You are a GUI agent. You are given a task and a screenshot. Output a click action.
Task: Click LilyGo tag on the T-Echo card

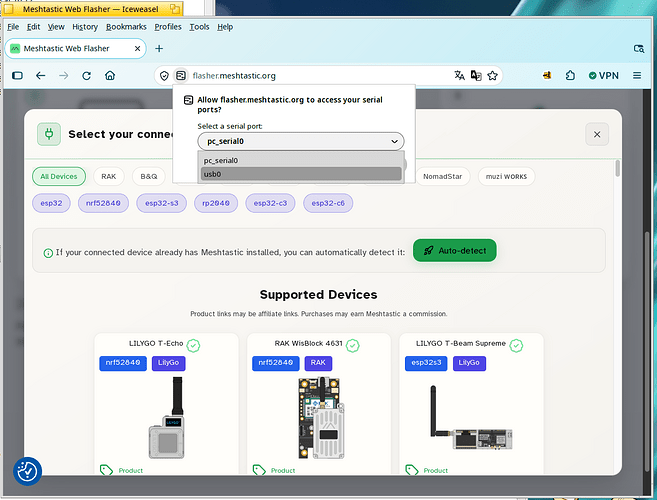[168, 363]
